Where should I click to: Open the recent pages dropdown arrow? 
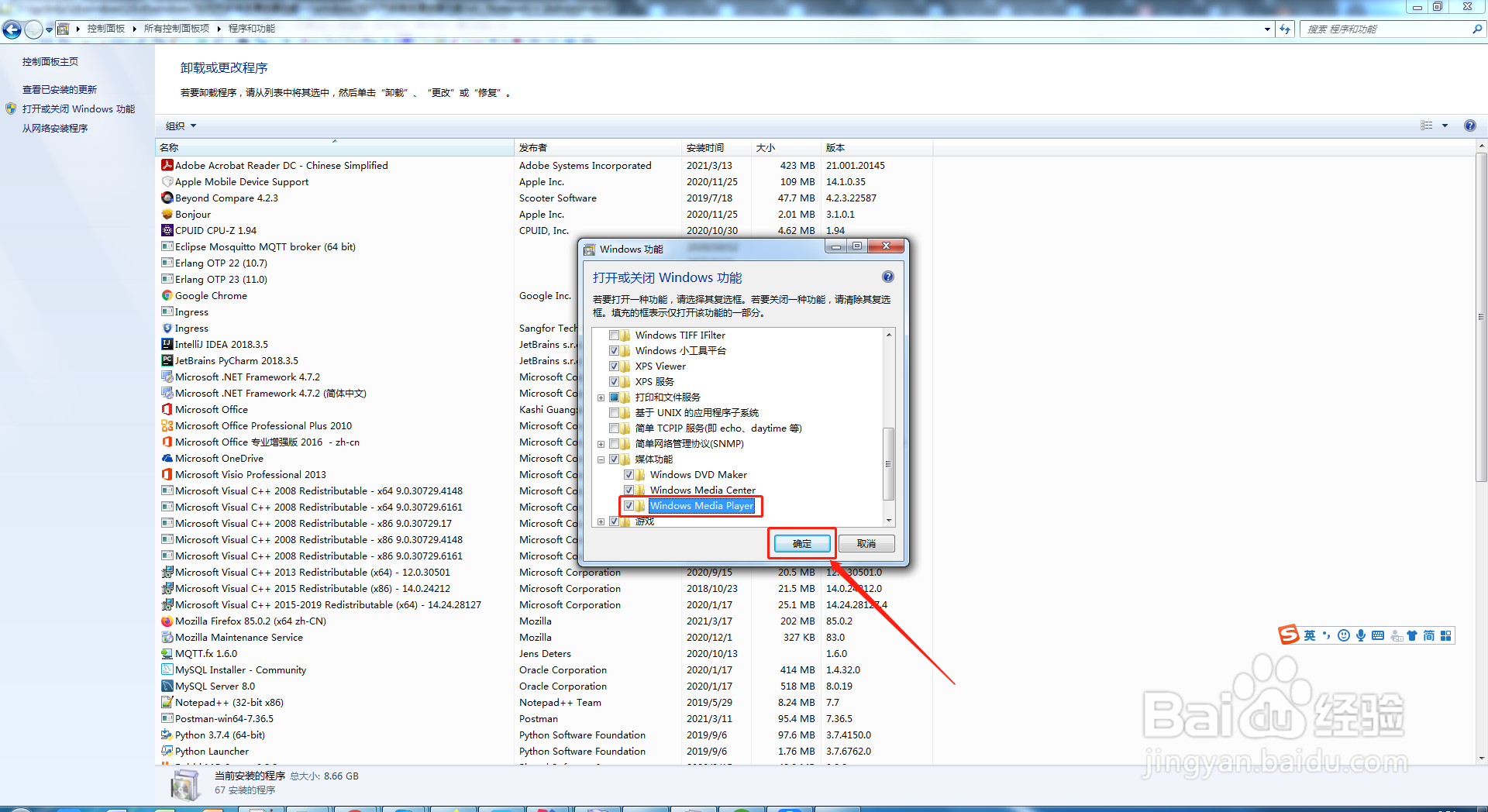pos(49,29)
